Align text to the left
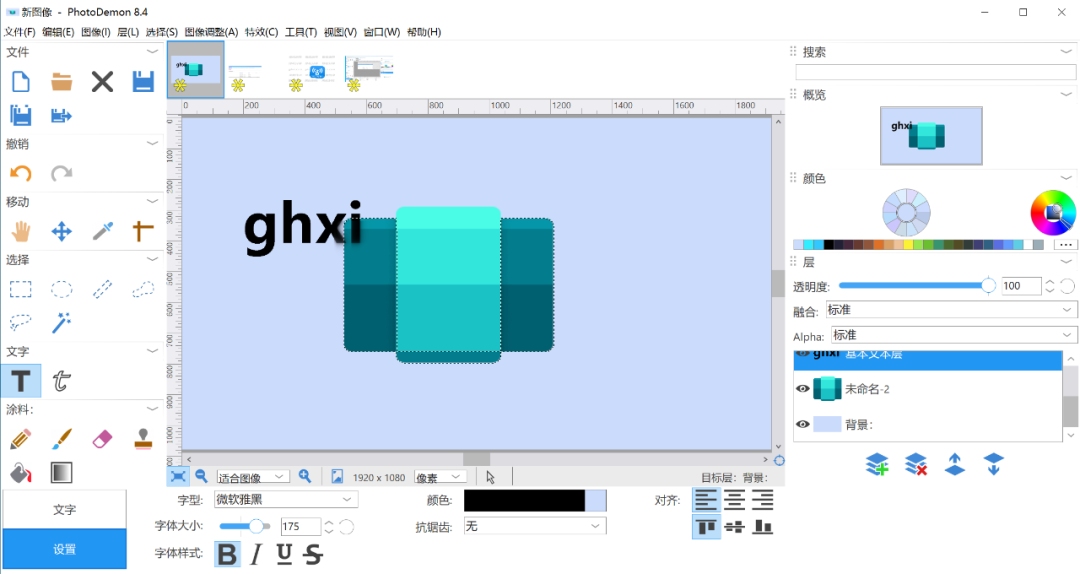The width and height of the screenshot is (1080, 574). coord(706,500)
